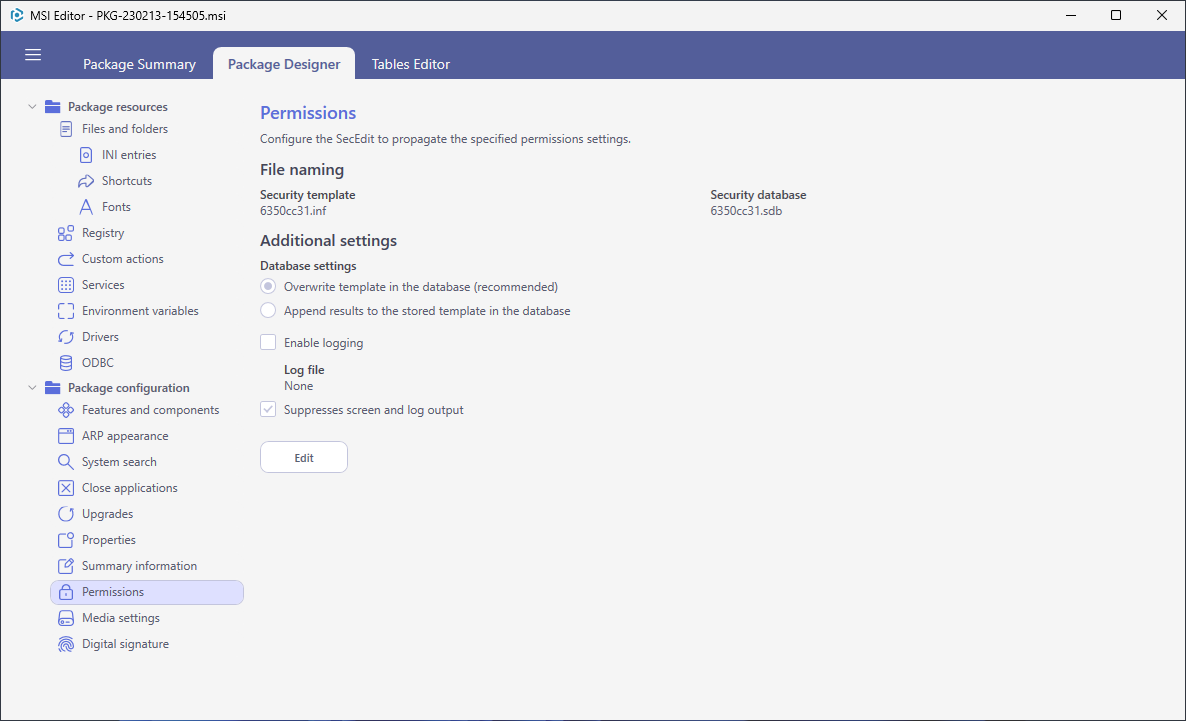Open Features and components section
Screen dimensions: 1186x721
151,410
